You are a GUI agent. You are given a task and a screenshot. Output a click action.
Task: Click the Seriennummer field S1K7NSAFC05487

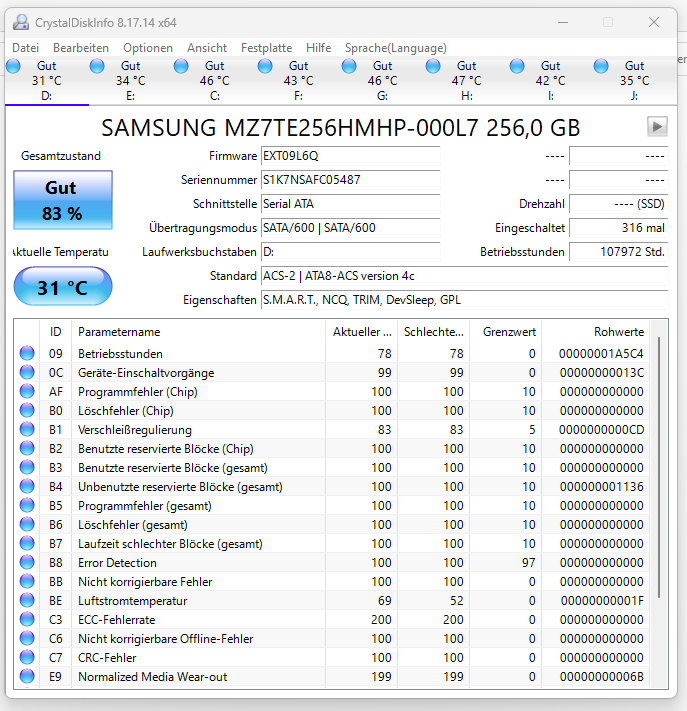click(x=350, y=180)
